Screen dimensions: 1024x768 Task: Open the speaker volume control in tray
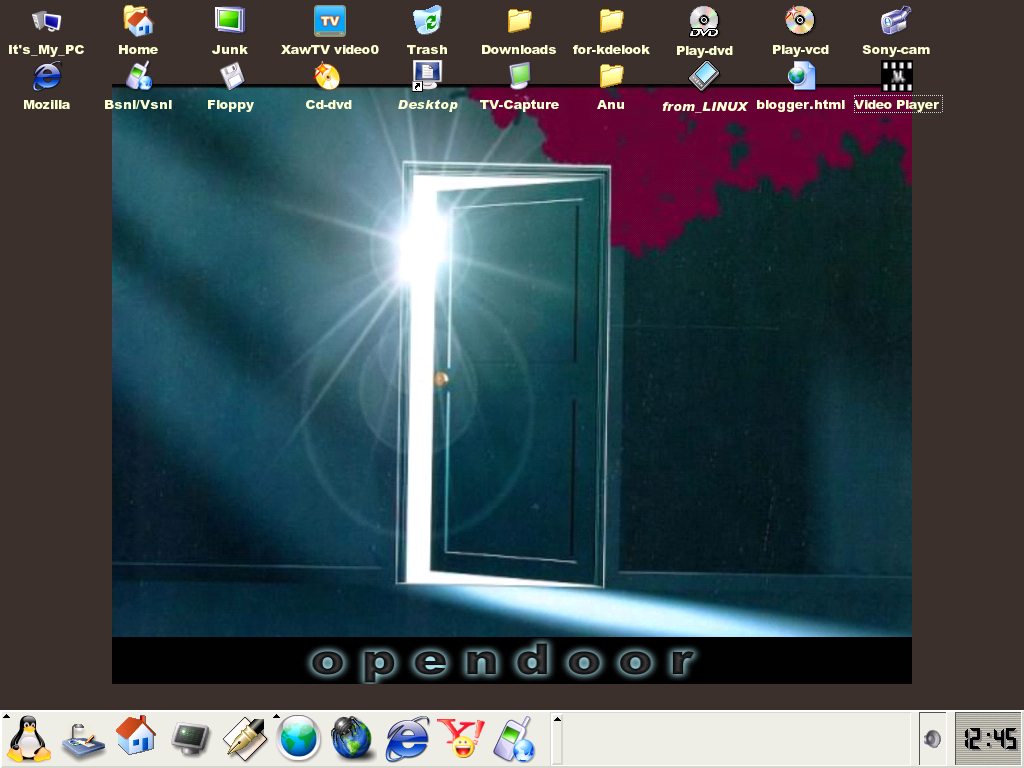[x=933, y=739]
